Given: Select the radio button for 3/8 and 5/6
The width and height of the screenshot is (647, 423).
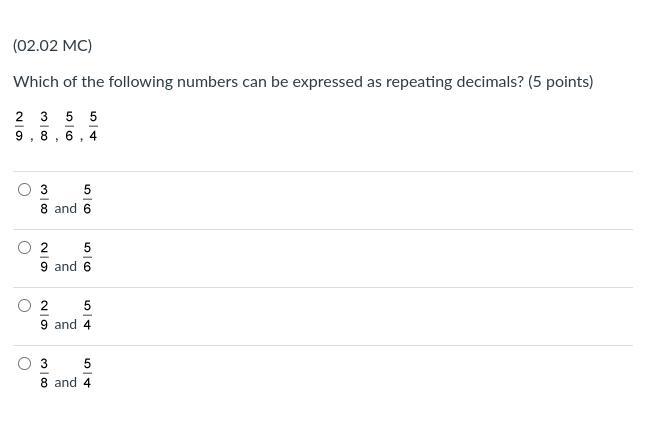Looking at the screenshot, I should point(25,190).
